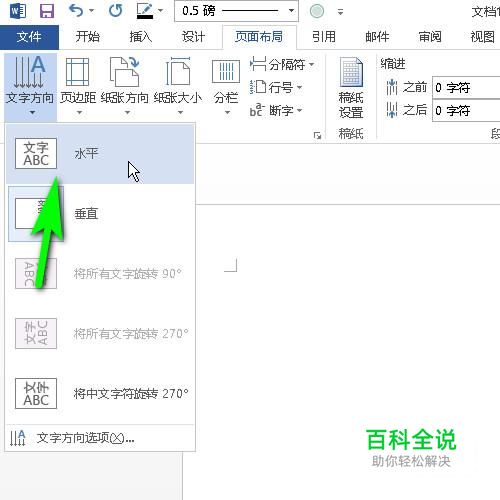The image size is (500, 500).
Task: Edit the 之前 indent field
Action: [467, 88]
